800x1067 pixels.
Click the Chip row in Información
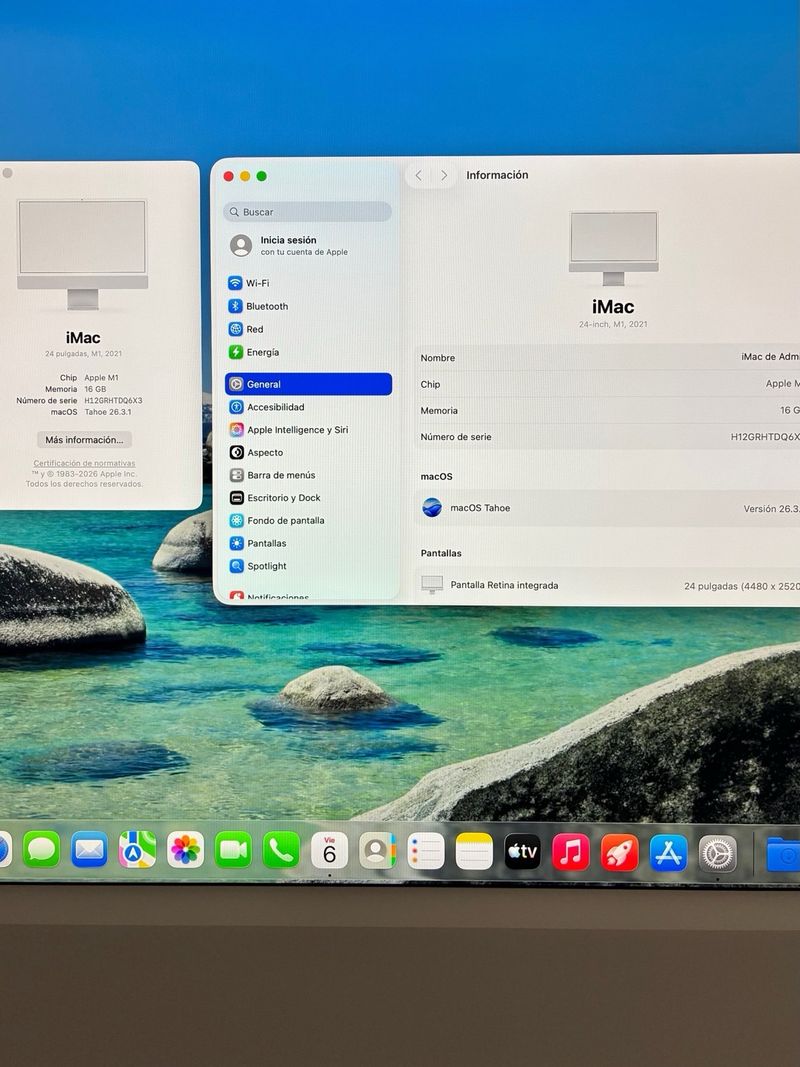(607, 384)
